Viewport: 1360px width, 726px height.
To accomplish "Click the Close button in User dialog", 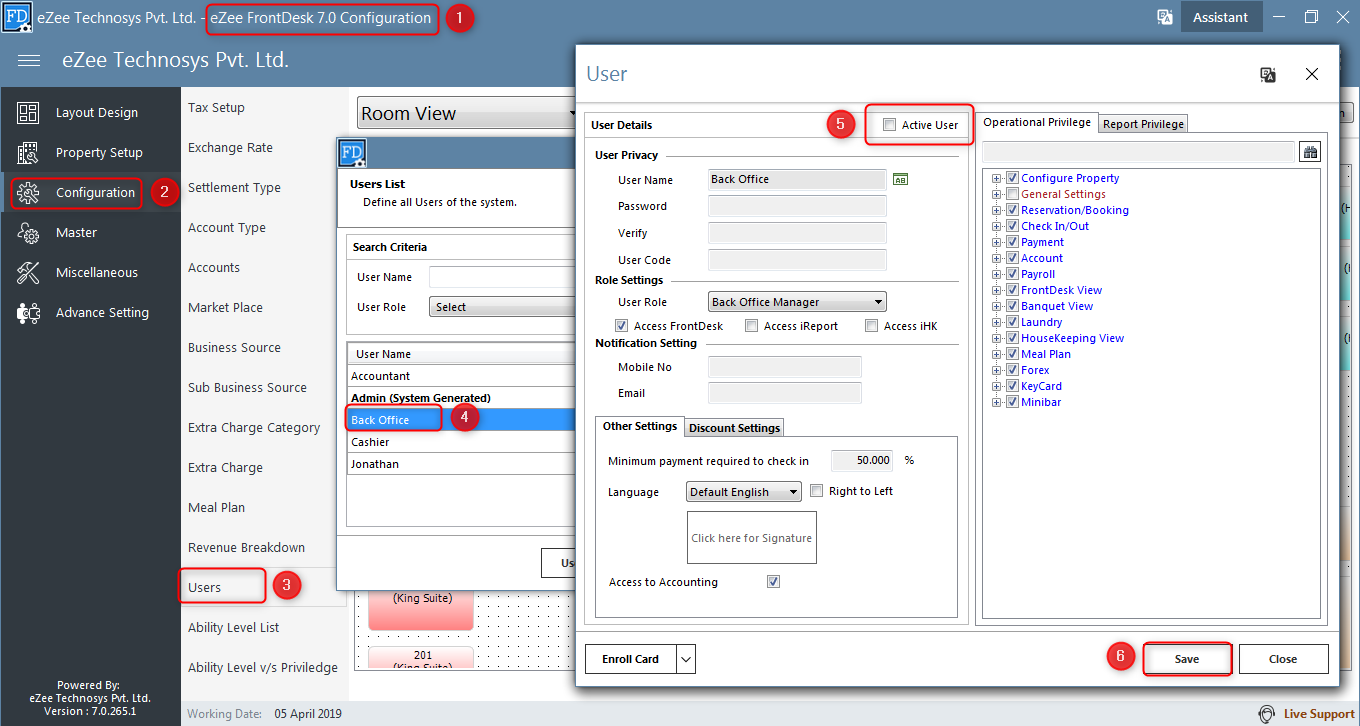I will 1283,659.
